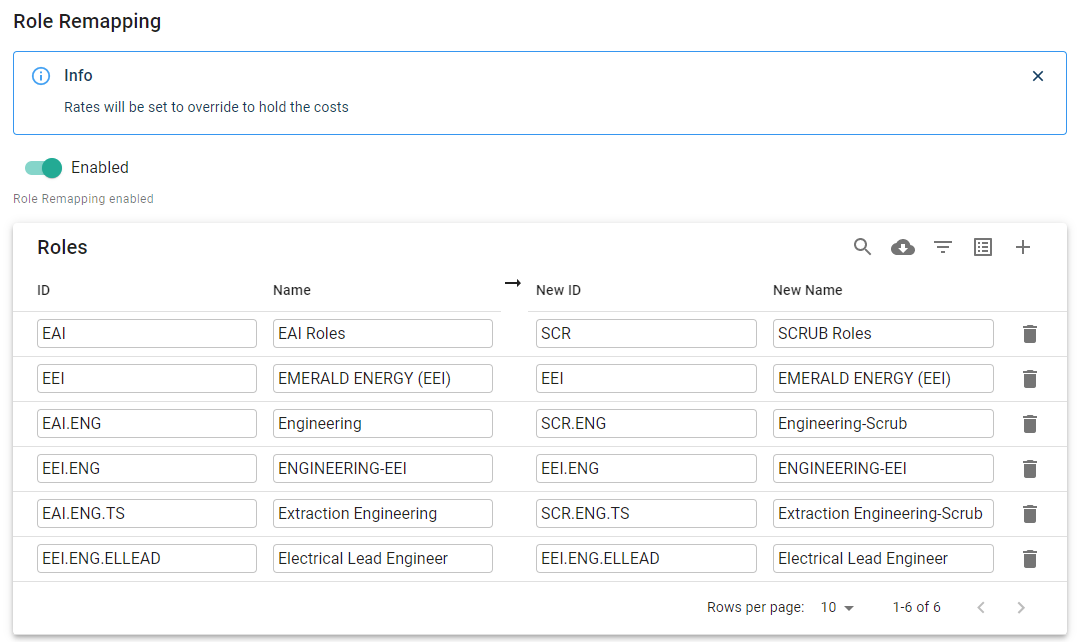Viewport: 1081px width, 642px height.
Task: Open the search icon in Roles toolbar
Action: click(x=862, y=247)
